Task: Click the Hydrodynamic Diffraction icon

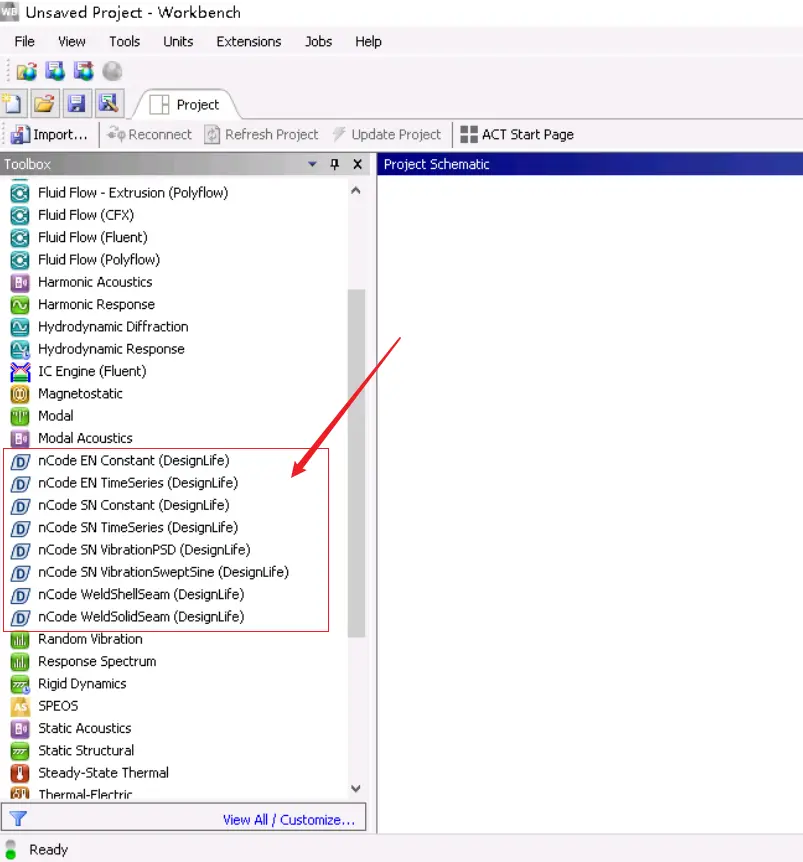Action: tap(20, 327)
